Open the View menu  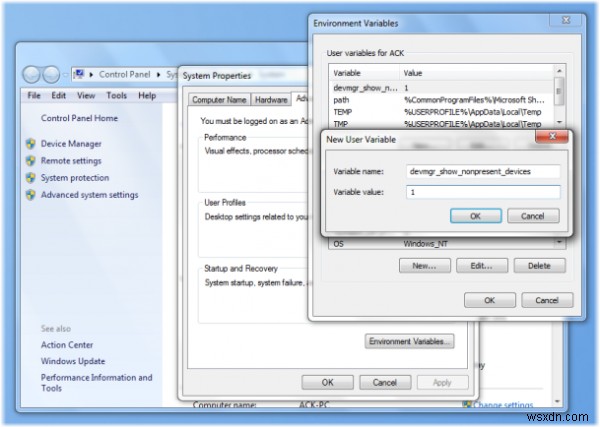[x=86, y=96]
